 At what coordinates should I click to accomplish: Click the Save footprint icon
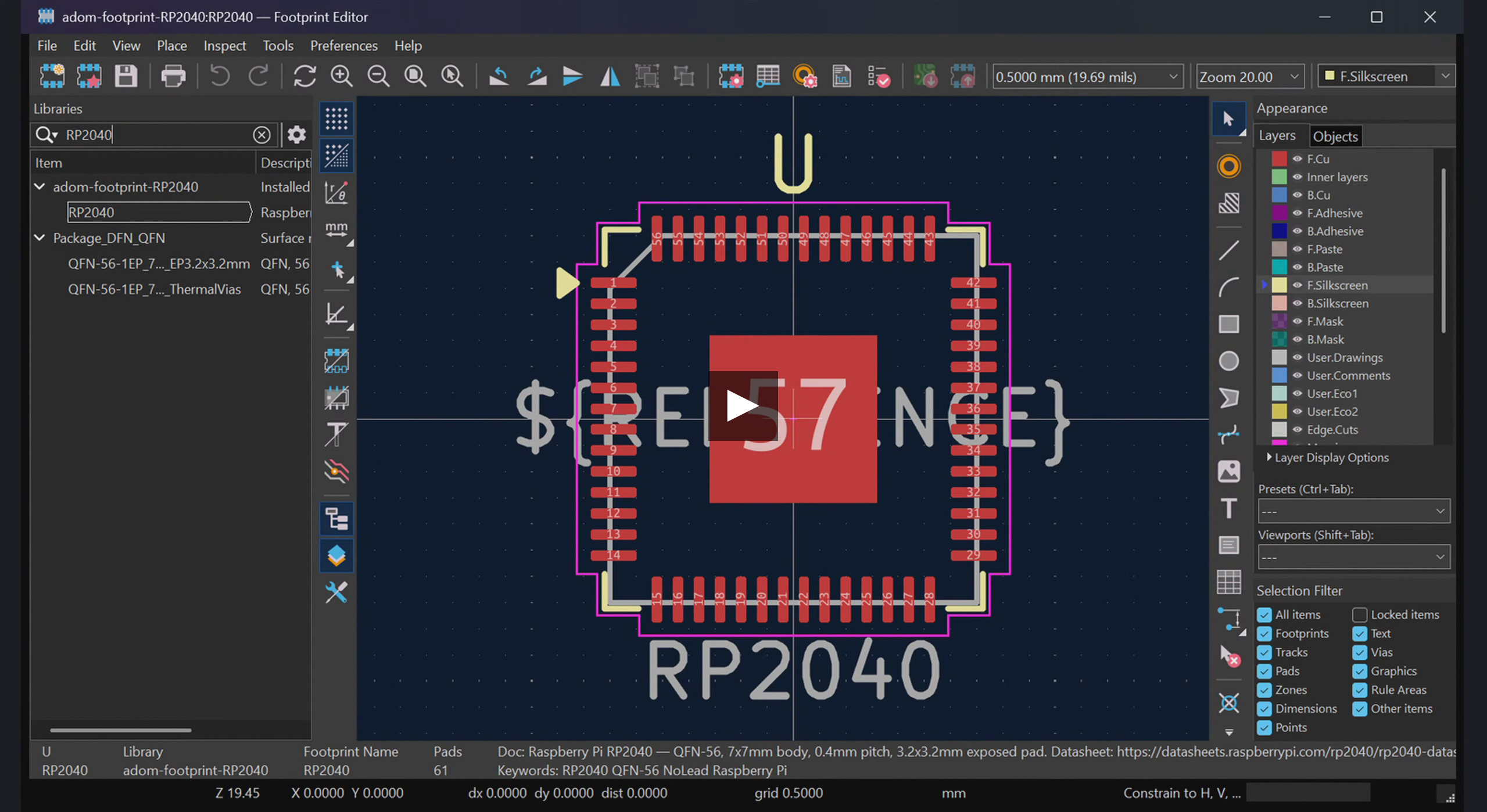pos(126,76)
